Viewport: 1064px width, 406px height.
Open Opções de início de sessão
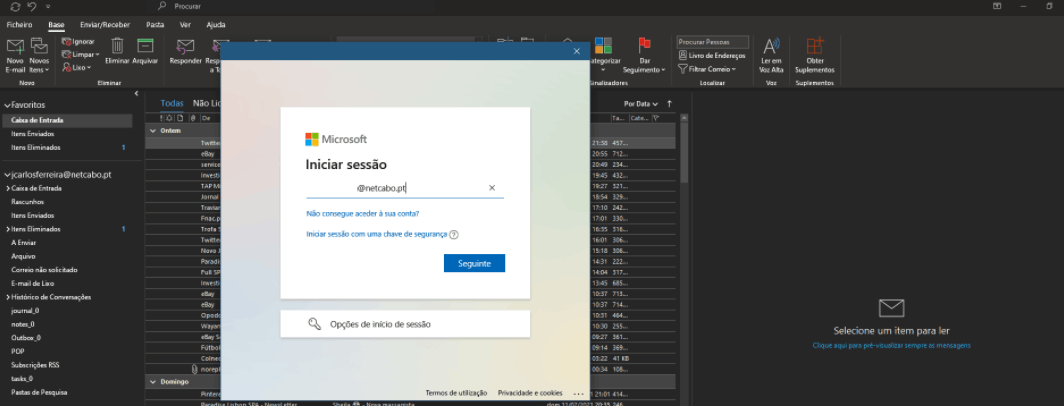405,324
